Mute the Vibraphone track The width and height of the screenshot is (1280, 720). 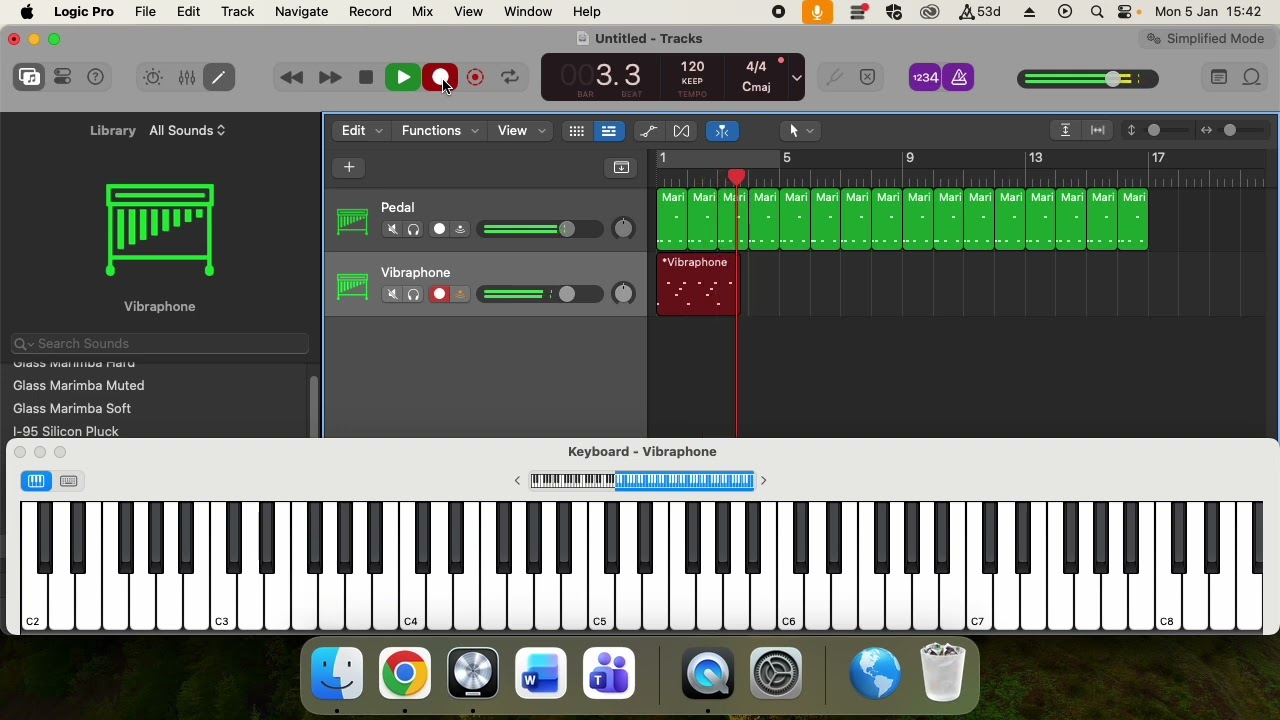coord(392,294)
